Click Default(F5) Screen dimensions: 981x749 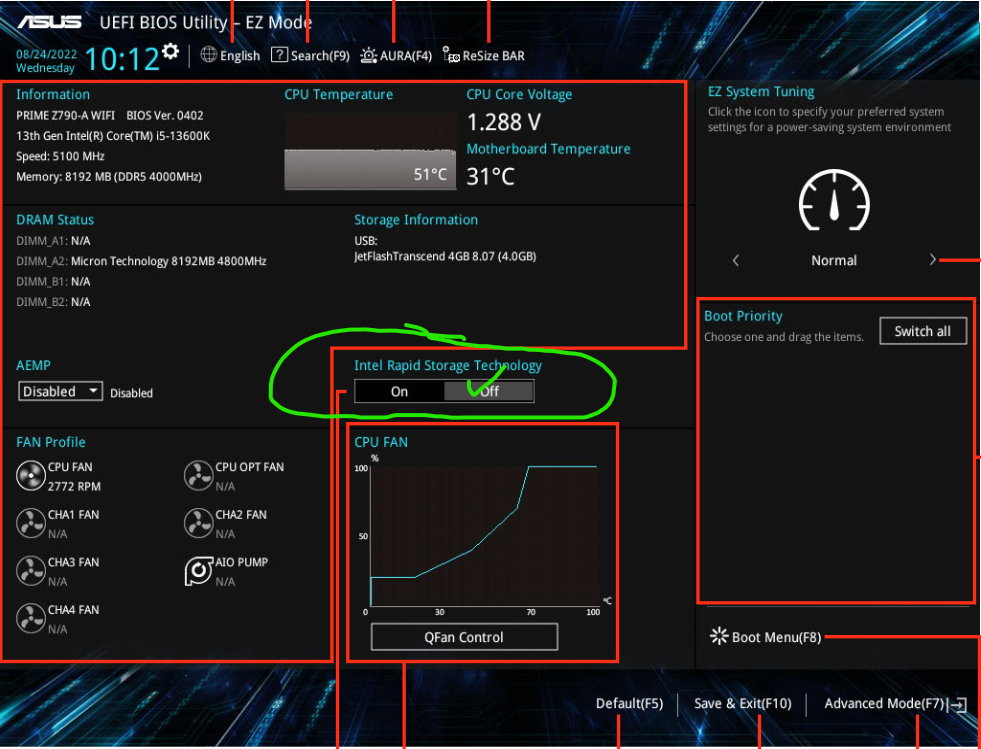[x=629, y=703]
